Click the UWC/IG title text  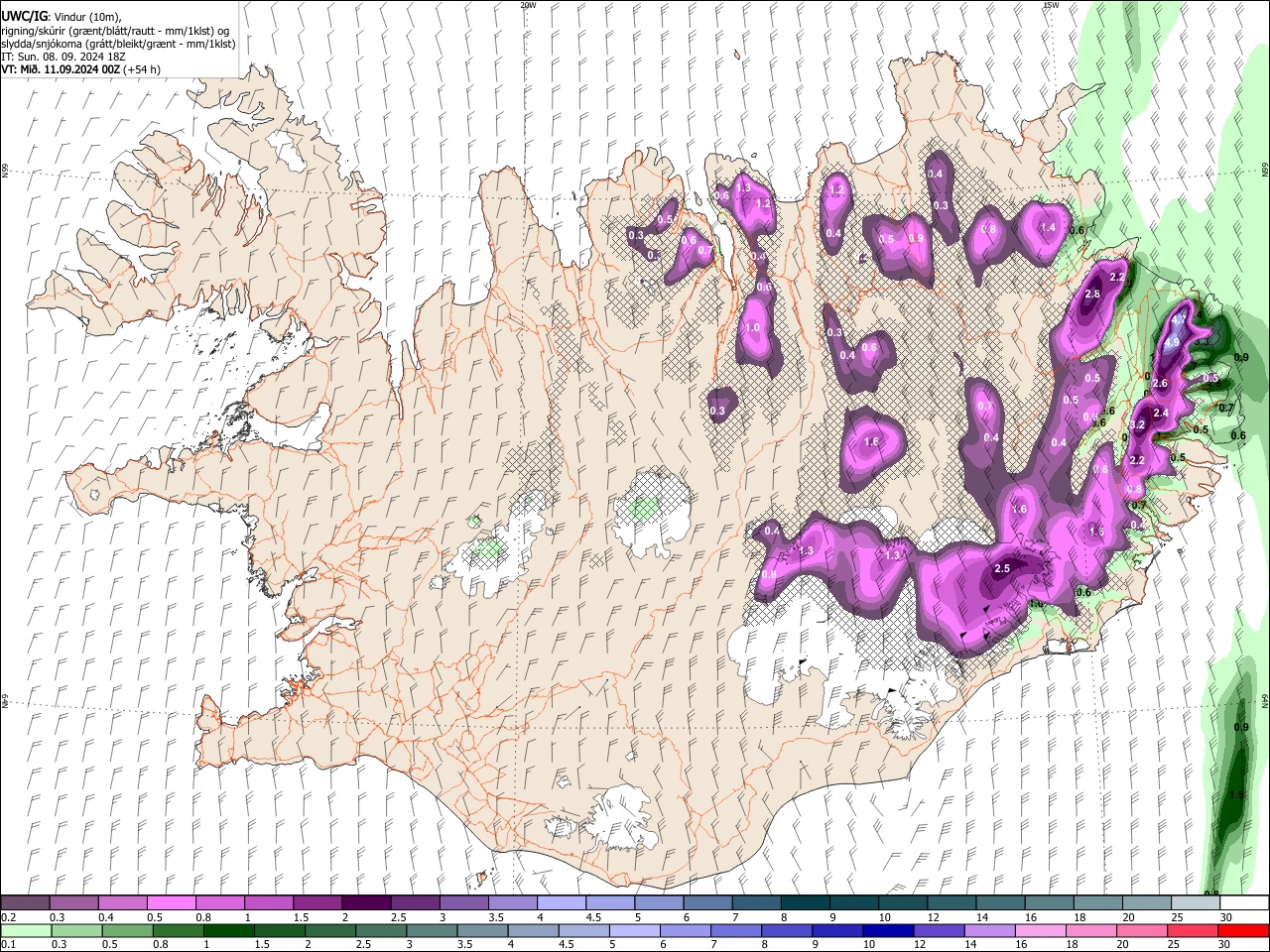pos(24,17)
